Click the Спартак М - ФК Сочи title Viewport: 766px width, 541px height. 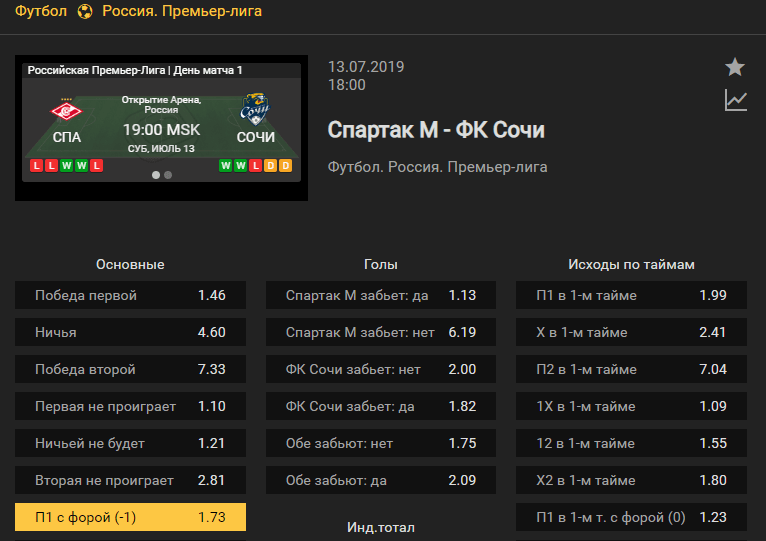click(436, 130)
